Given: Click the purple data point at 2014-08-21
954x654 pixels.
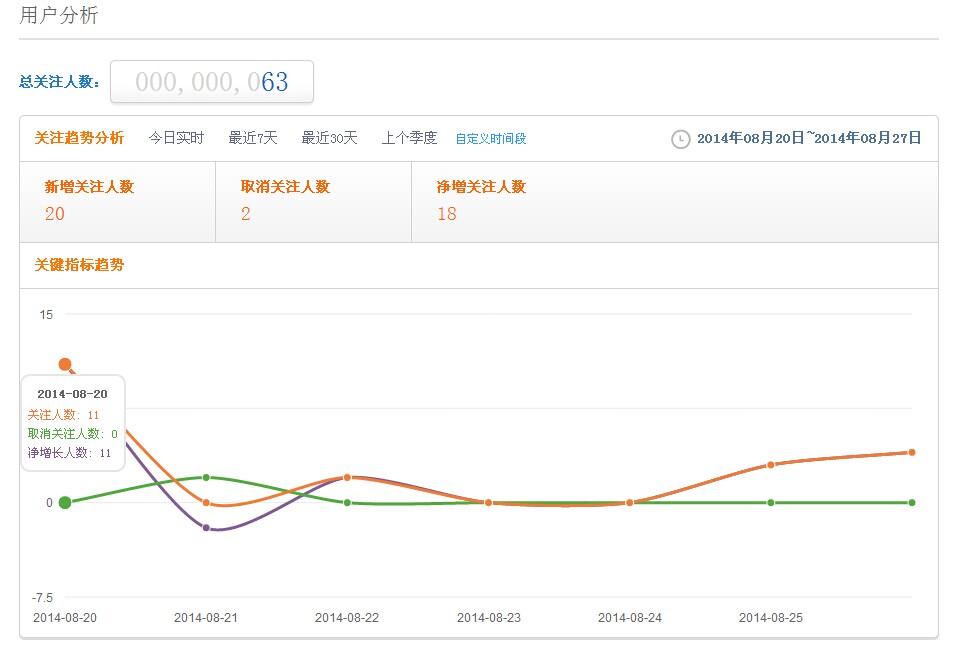Looking at the screenshot, I should [x=206, y=528].
